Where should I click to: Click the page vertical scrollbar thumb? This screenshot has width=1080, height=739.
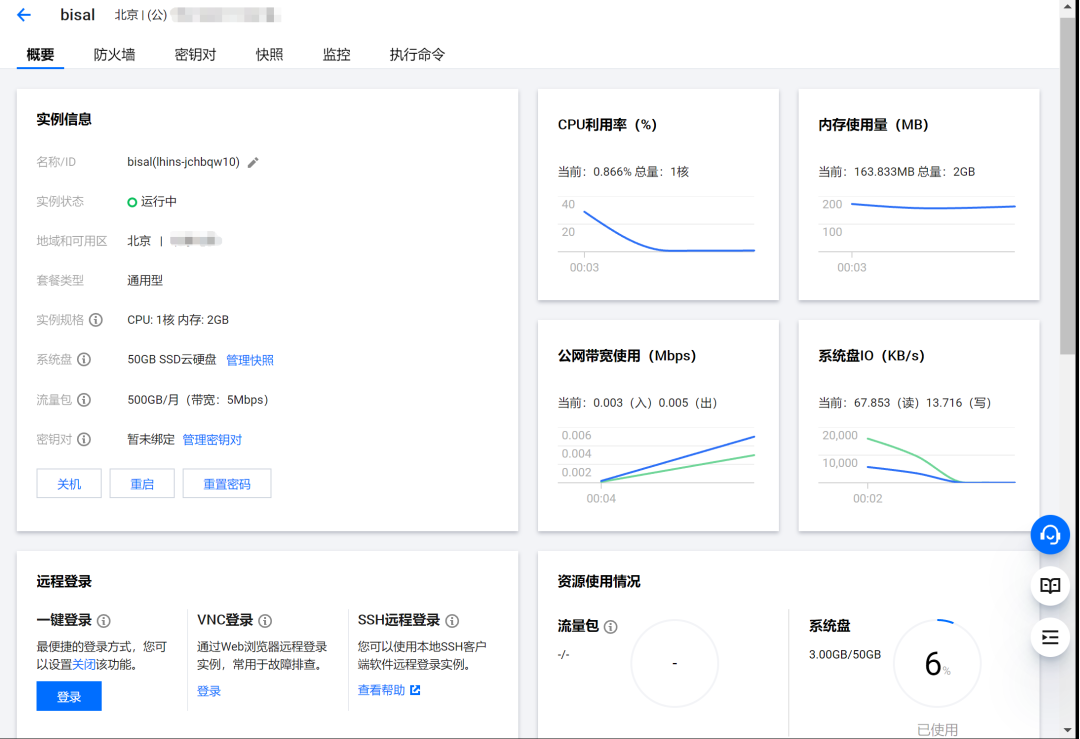click(1068, 185)
